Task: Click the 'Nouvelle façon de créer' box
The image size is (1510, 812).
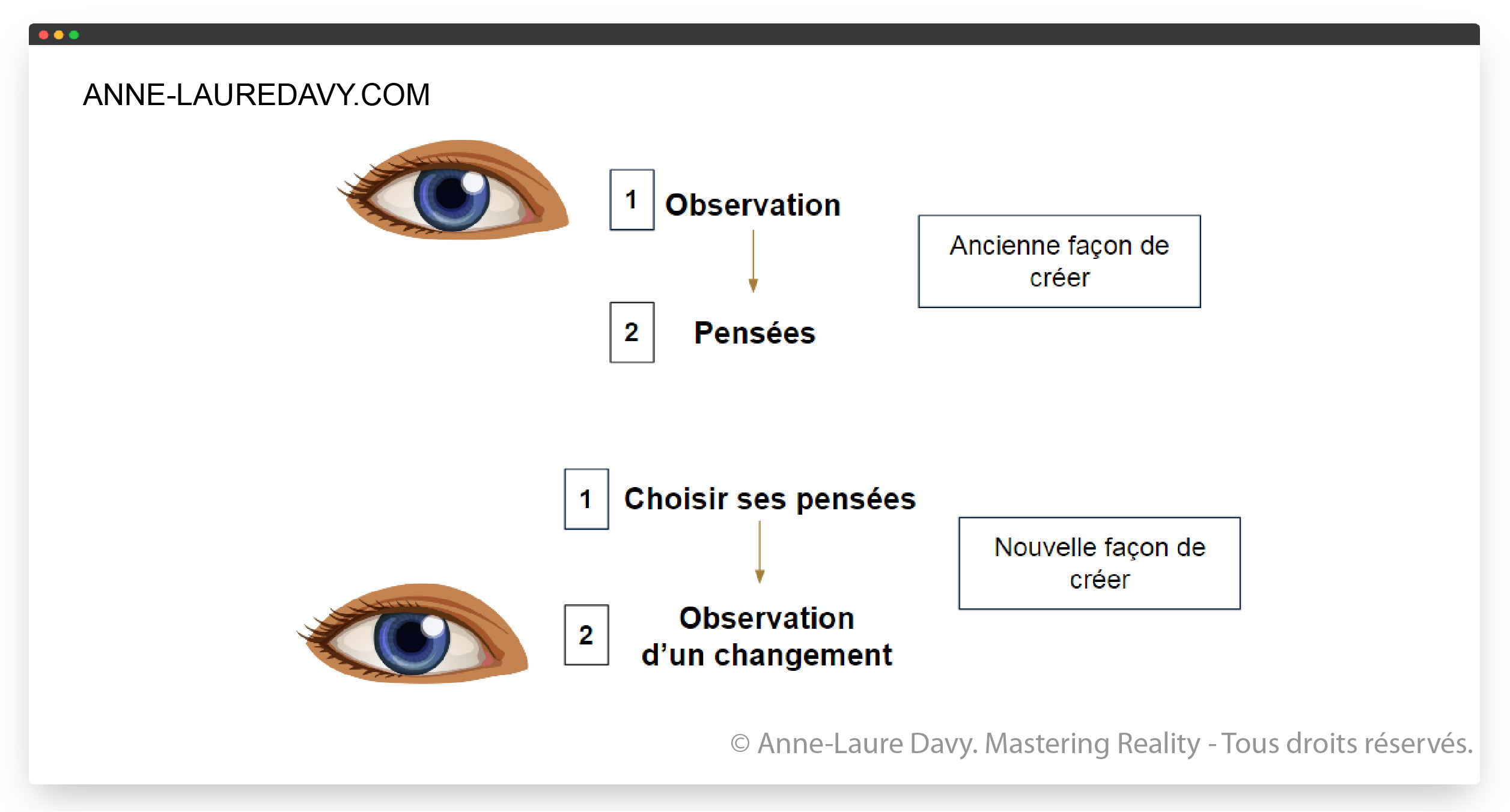Action: (x=1099, y=563)
